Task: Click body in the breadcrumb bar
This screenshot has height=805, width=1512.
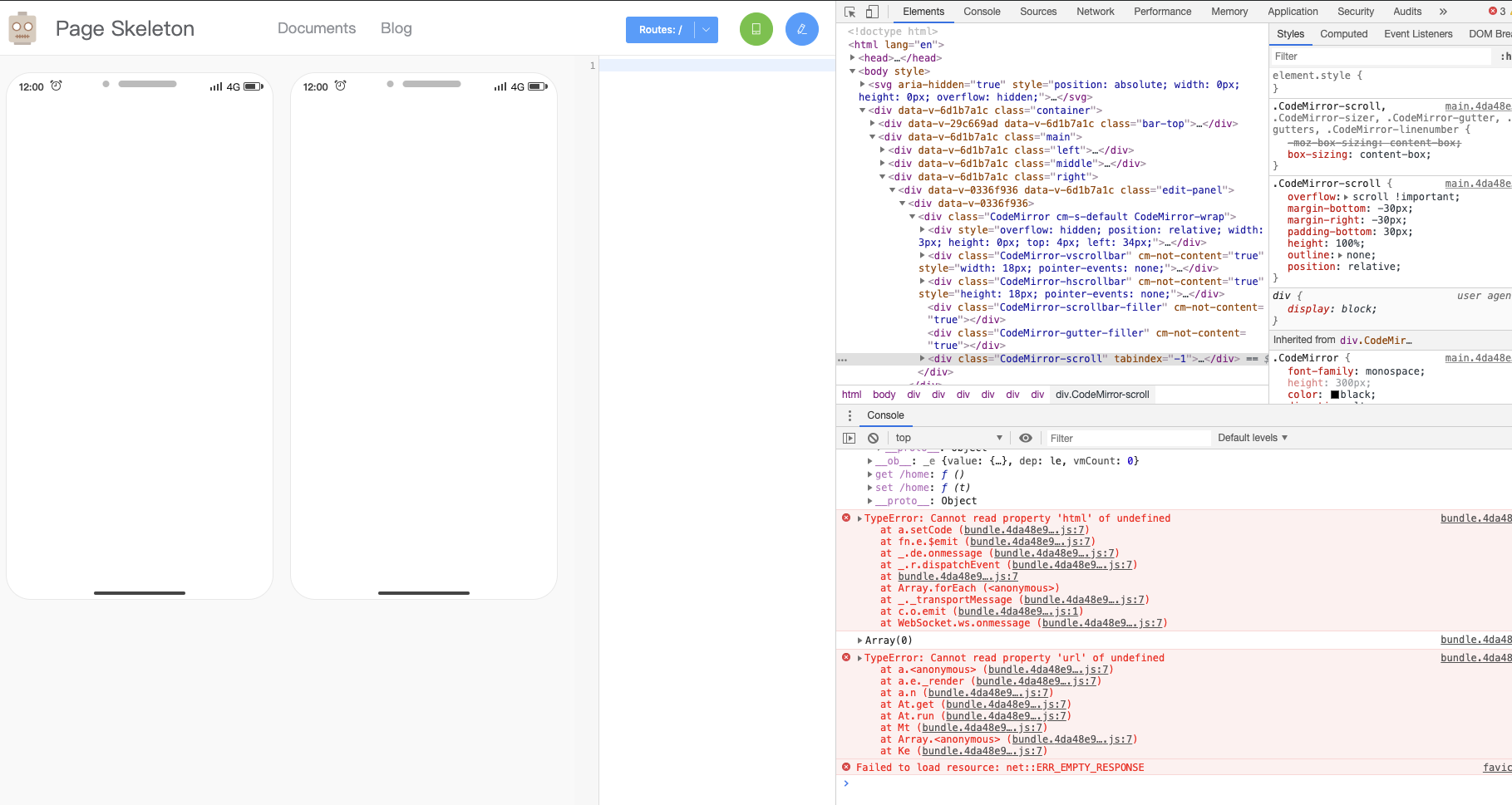Action: click(884, 395)
